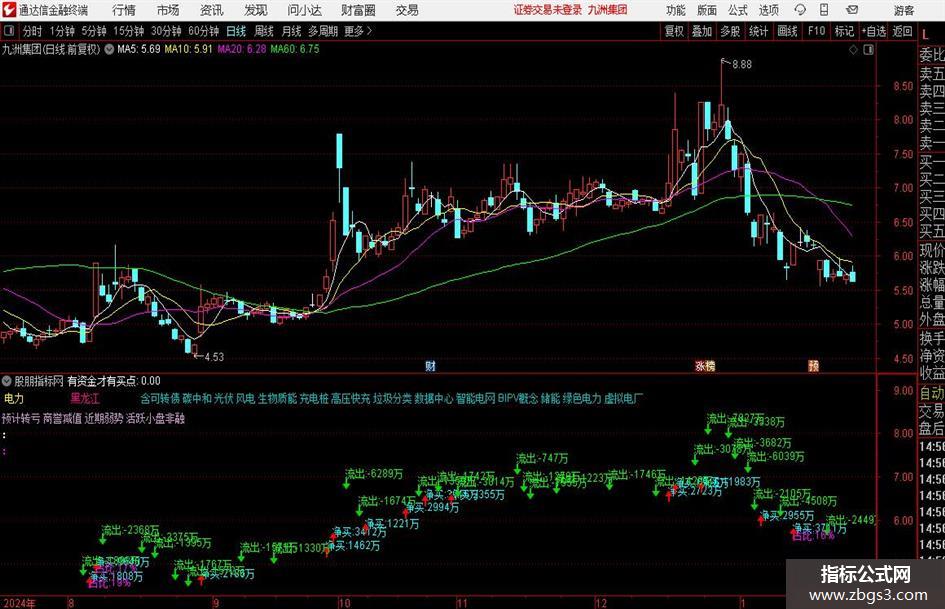Click the 碳中和 concept tag
Viewport: 945px width, 609px height.
pyautogui.click(x=196, y=399)
